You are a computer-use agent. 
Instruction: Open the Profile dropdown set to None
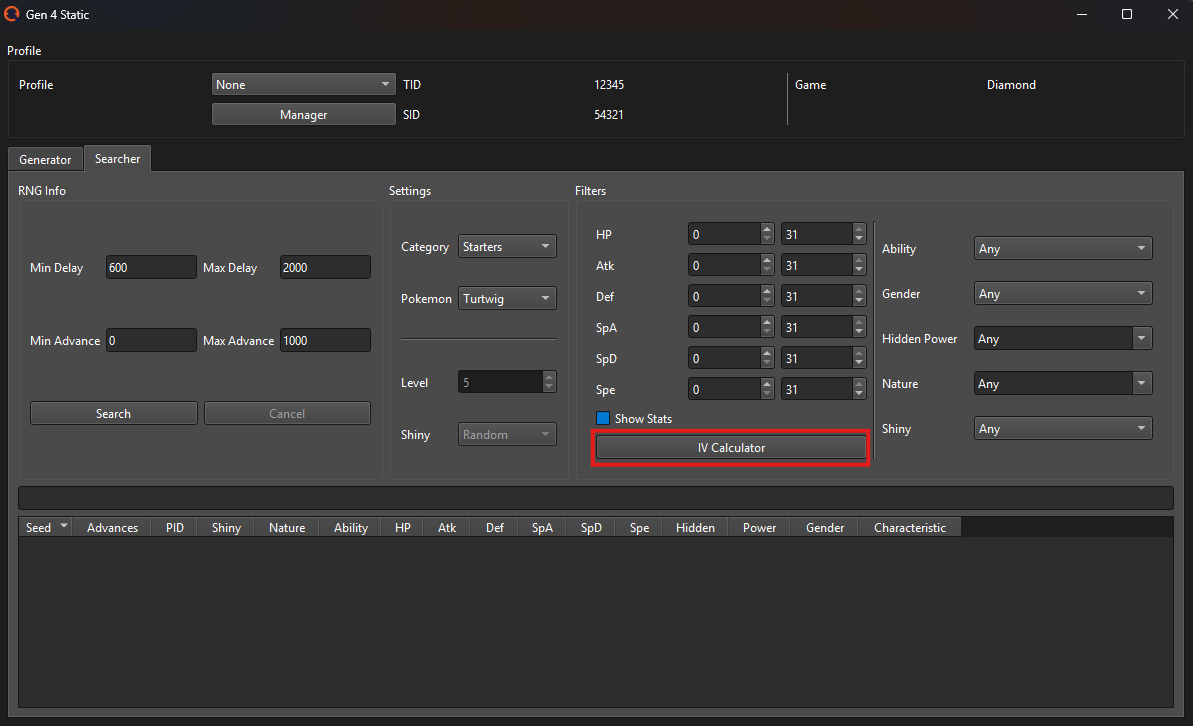(x=303, y=84)
